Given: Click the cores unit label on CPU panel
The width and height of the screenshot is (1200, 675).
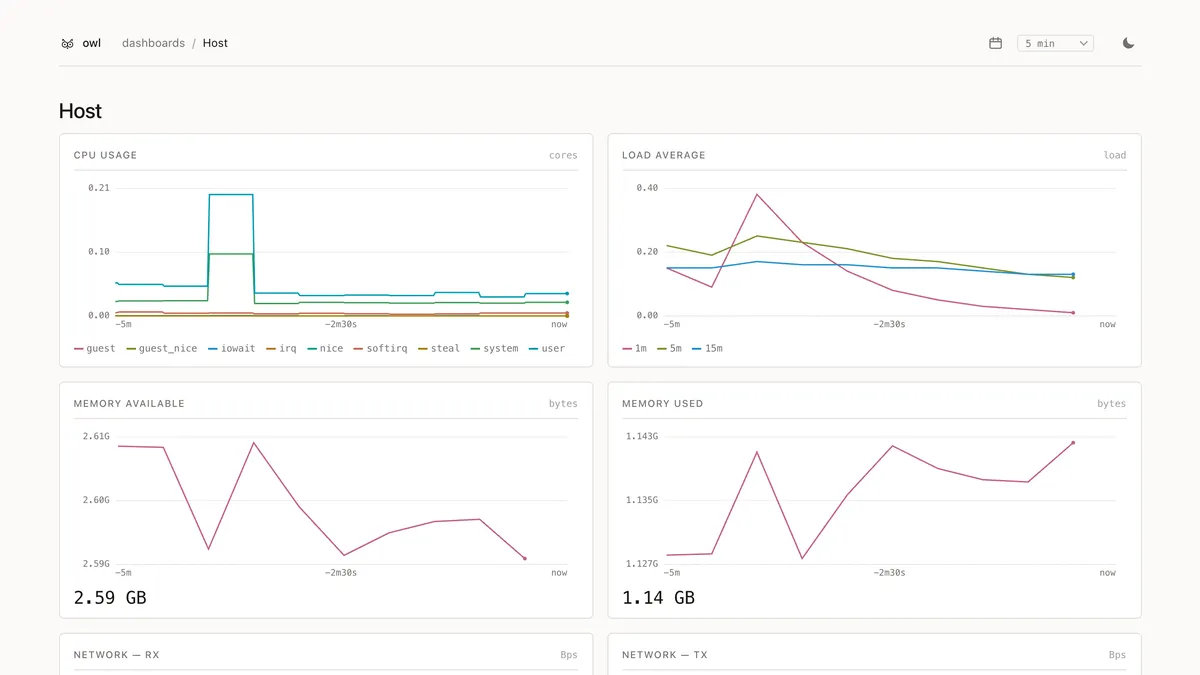Looking at the screenshot, I should 563,155.
